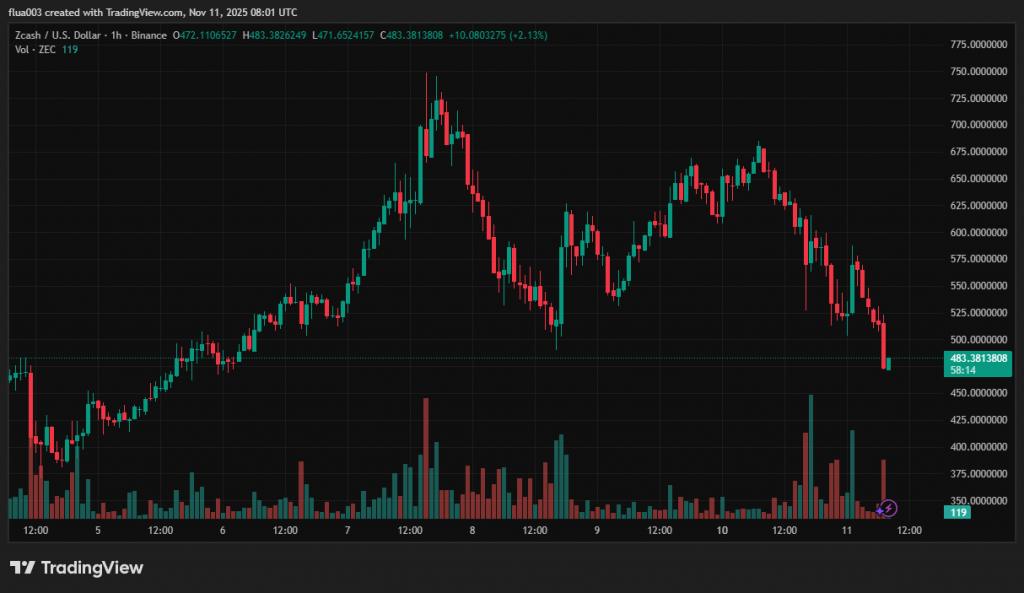Click the green volume label 119 on the axis
Screen dimensions: 1024x593
(x=957, y=511)
